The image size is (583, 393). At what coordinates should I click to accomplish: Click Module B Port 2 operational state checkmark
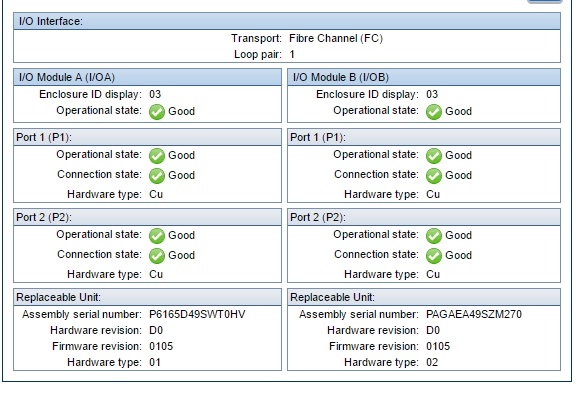point(434,236)
